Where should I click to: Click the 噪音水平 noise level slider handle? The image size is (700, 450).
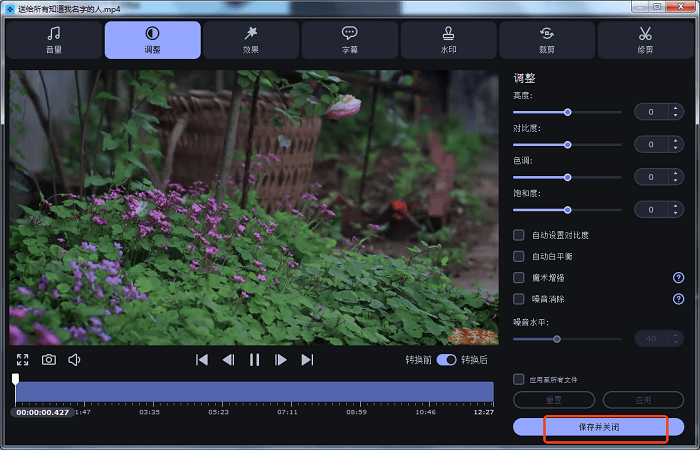[557, 339]
